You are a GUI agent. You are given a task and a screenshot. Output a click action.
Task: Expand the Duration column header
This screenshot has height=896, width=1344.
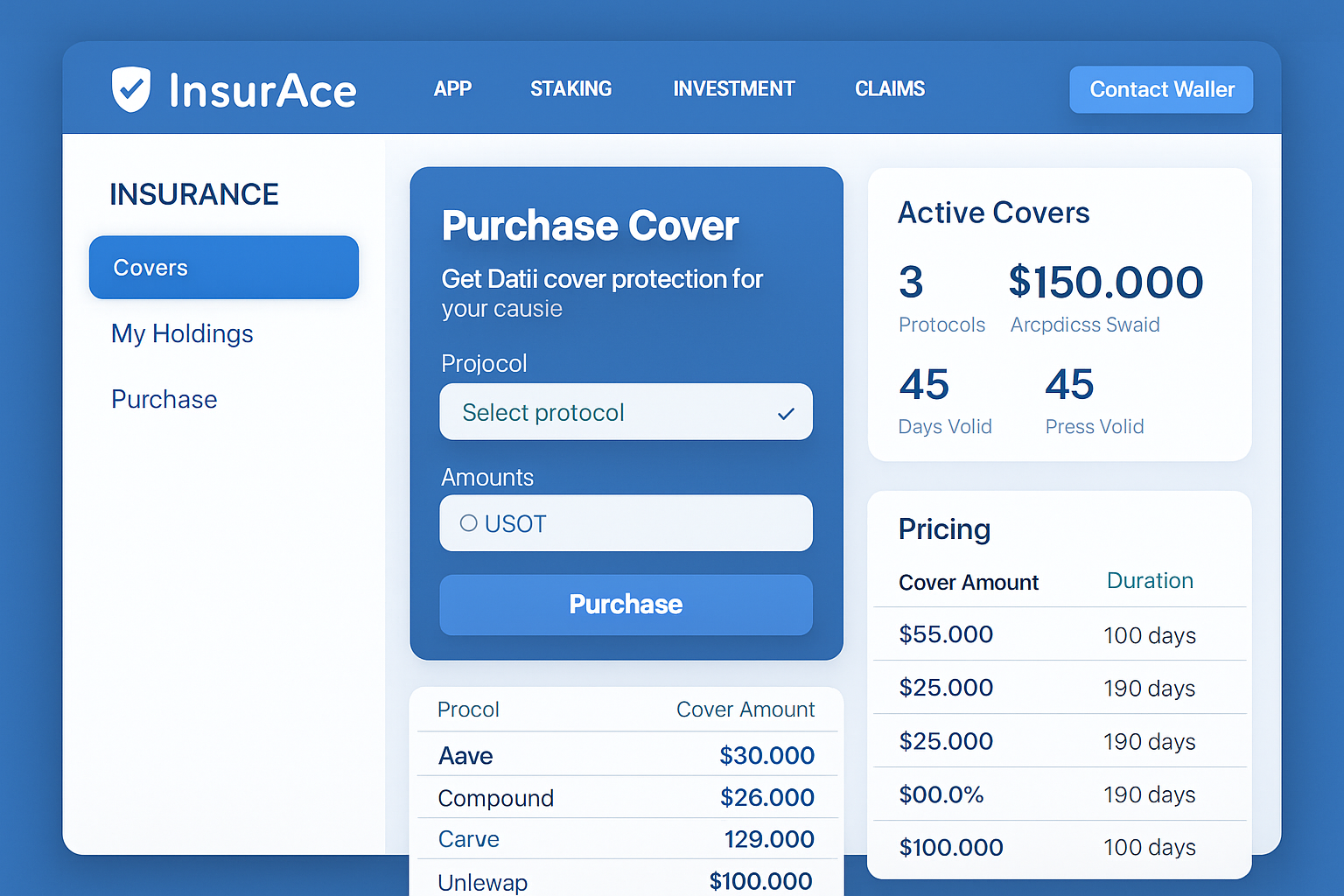[x=1149, y=580]
